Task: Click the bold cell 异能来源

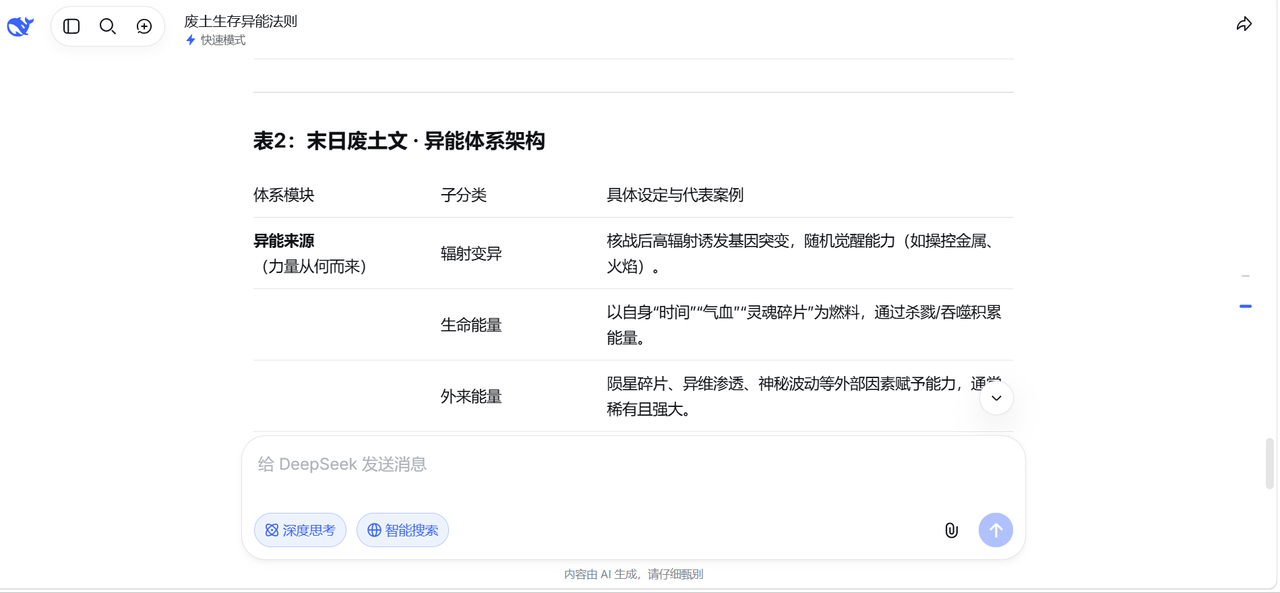Action: click(284, 241)
